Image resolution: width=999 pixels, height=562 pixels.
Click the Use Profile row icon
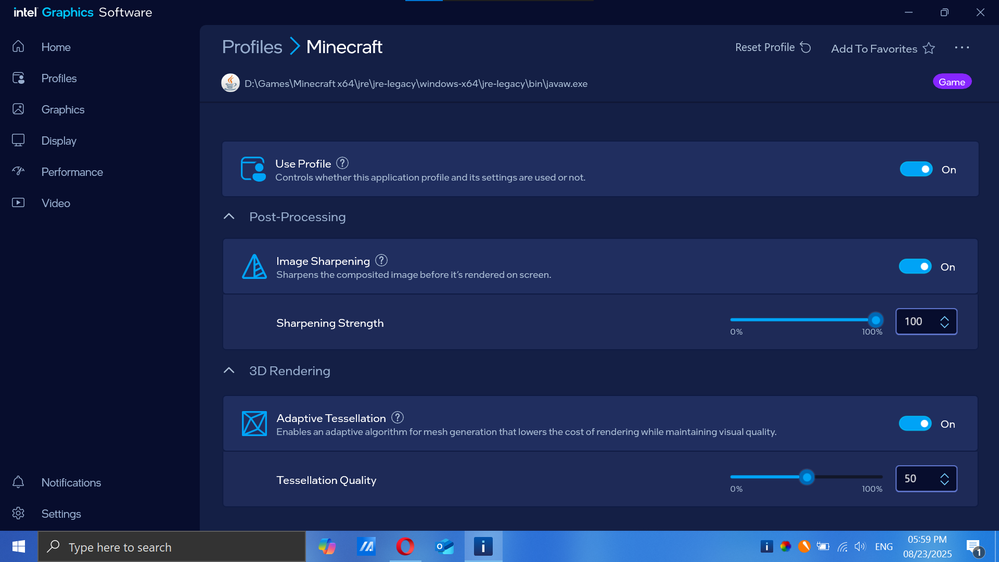tap(253, 169)
